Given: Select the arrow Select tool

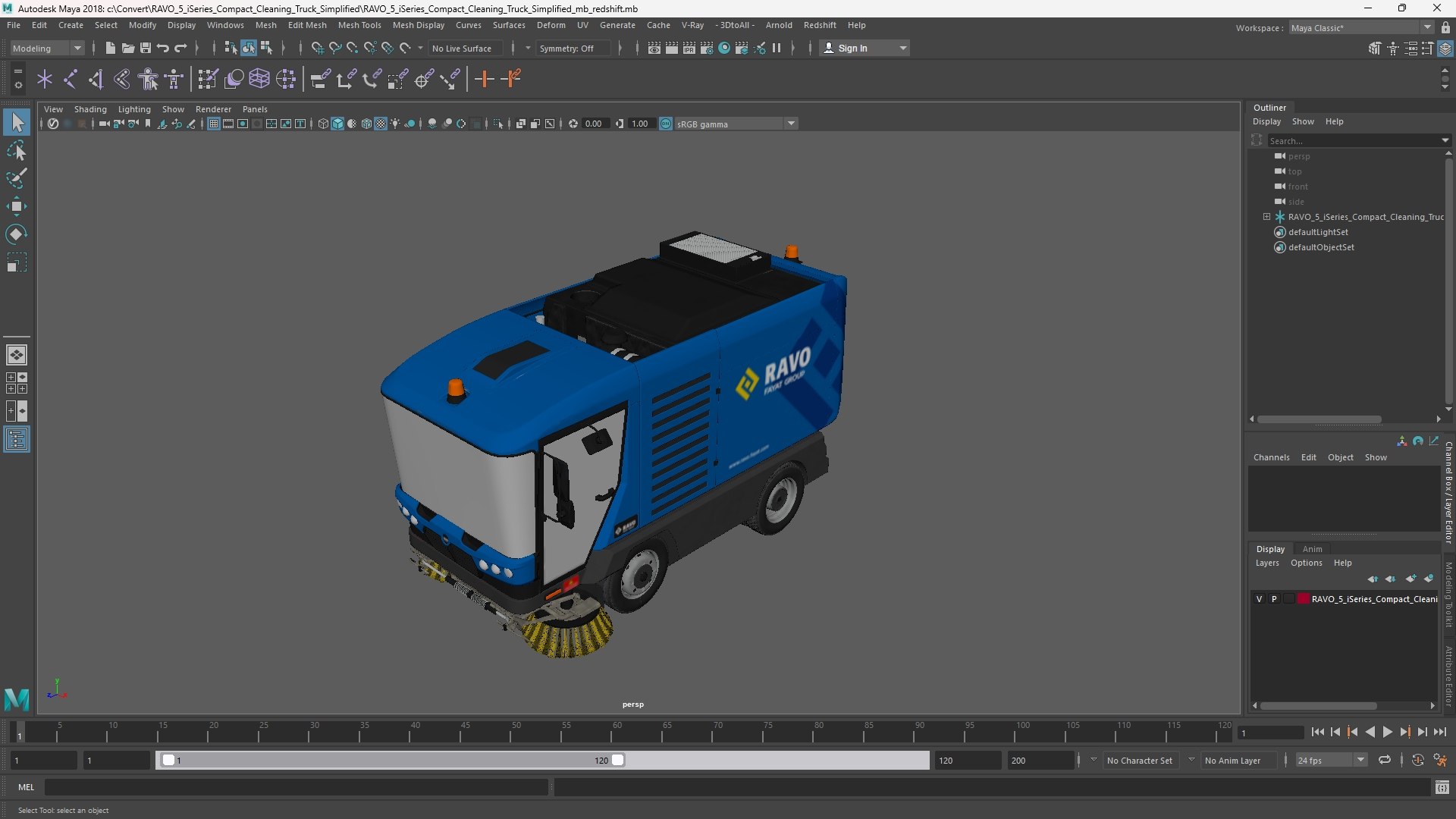Looking at the screenshot, I should click(17, 122).
